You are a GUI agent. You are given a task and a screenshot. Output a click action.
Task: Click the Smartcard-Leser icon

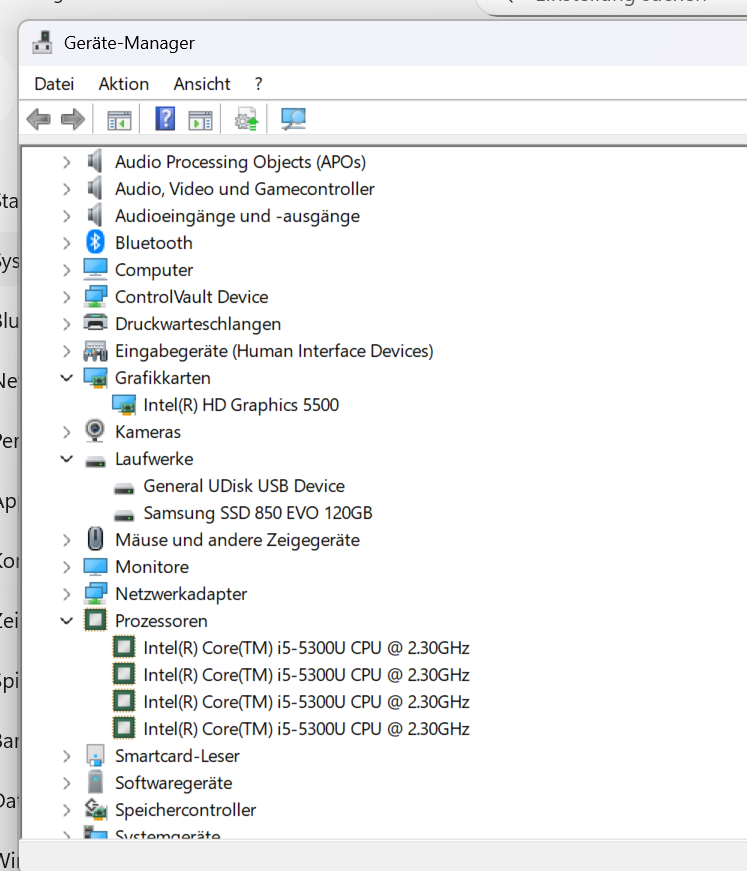point(96,755)
